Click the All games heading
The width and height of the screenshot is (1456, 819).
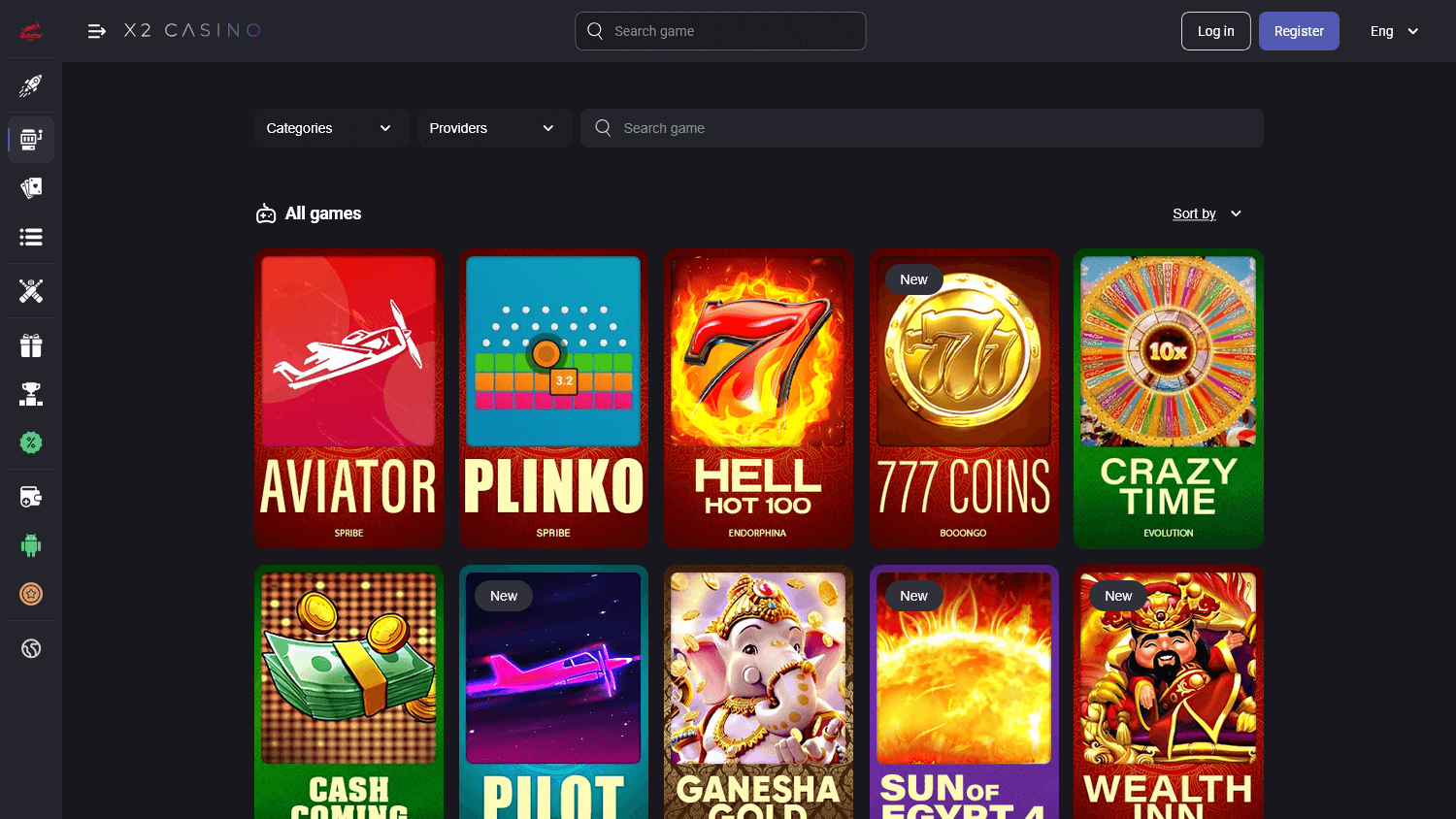tap(323, 213)
